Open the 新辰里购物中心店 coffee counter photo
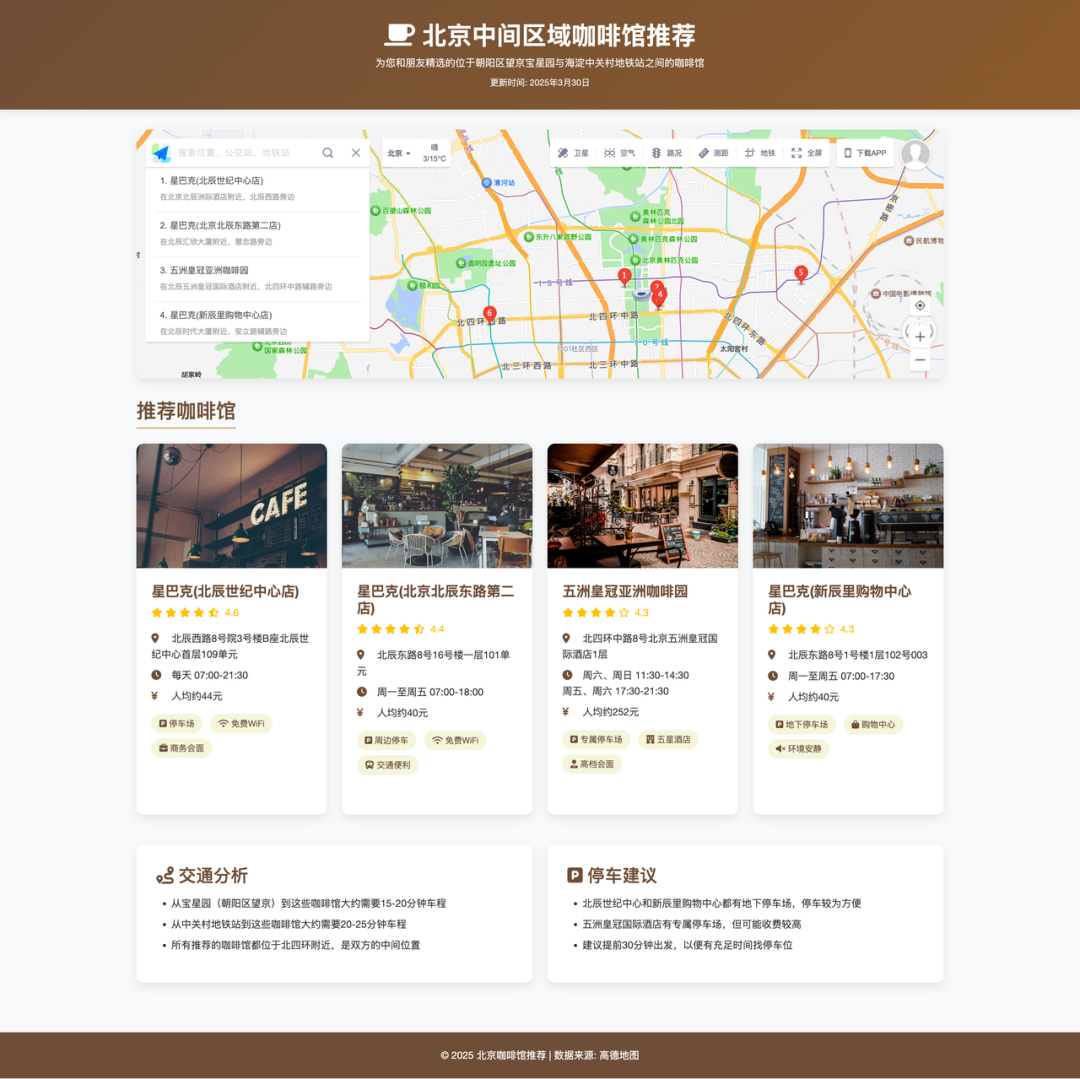The image size is (1080, 1079). (x=848, y=505)
